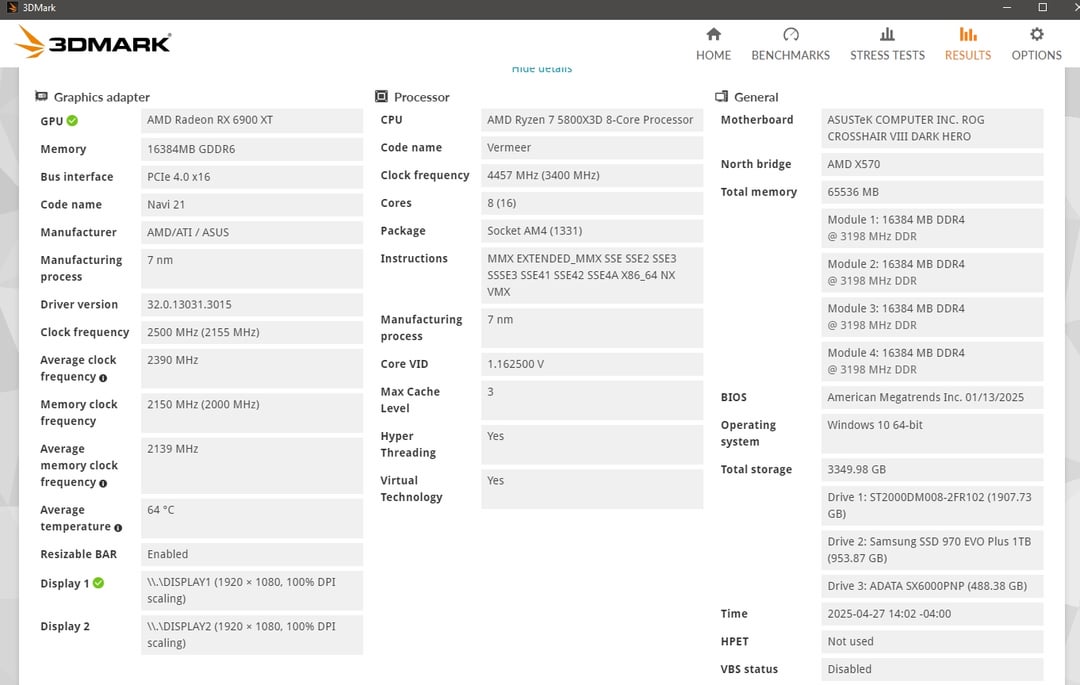Click the Drive 1: ST2000DM008-2FR102 entry

pyautogui.click(x=932, y=505)
